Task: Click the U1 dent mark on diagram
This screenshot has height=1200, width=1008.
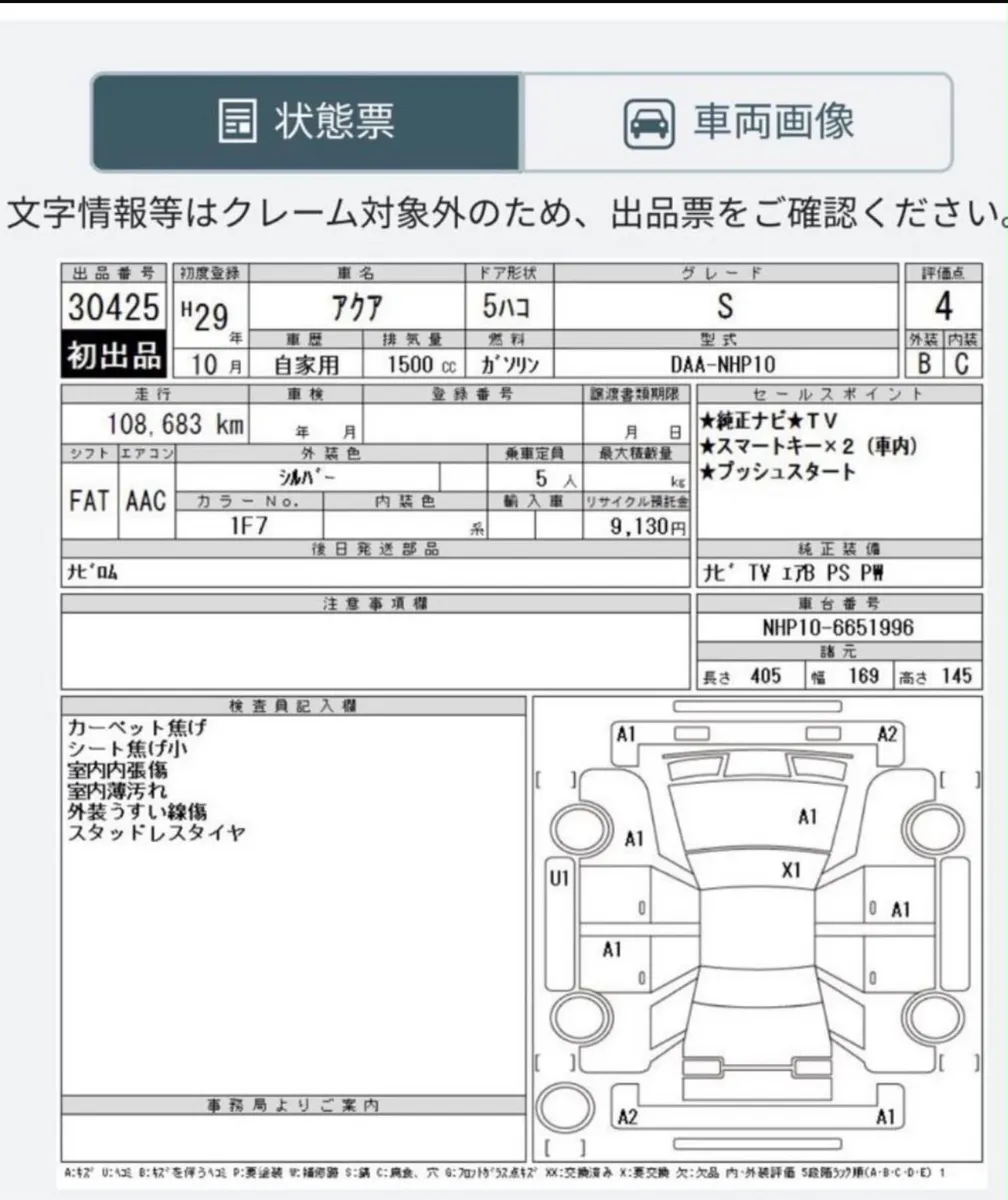Action: (560, 879)
